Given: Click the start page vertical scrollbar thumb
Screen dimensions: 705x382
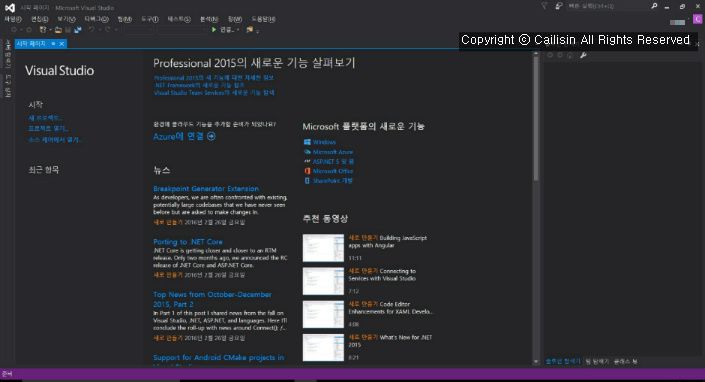Looking at the screenshot, I should click(535, 119).
